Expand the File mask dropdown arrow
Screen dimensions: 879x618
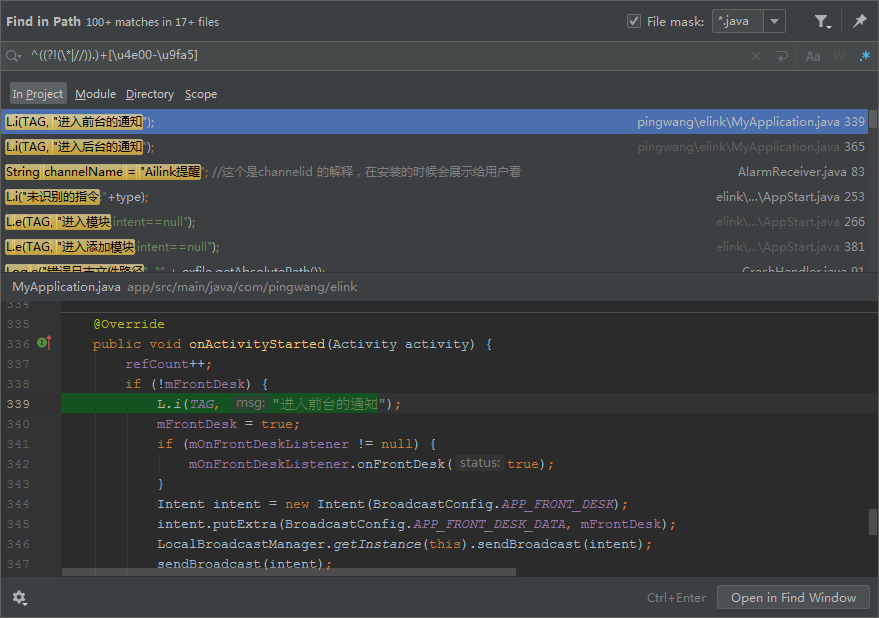(x=776, y=21)
